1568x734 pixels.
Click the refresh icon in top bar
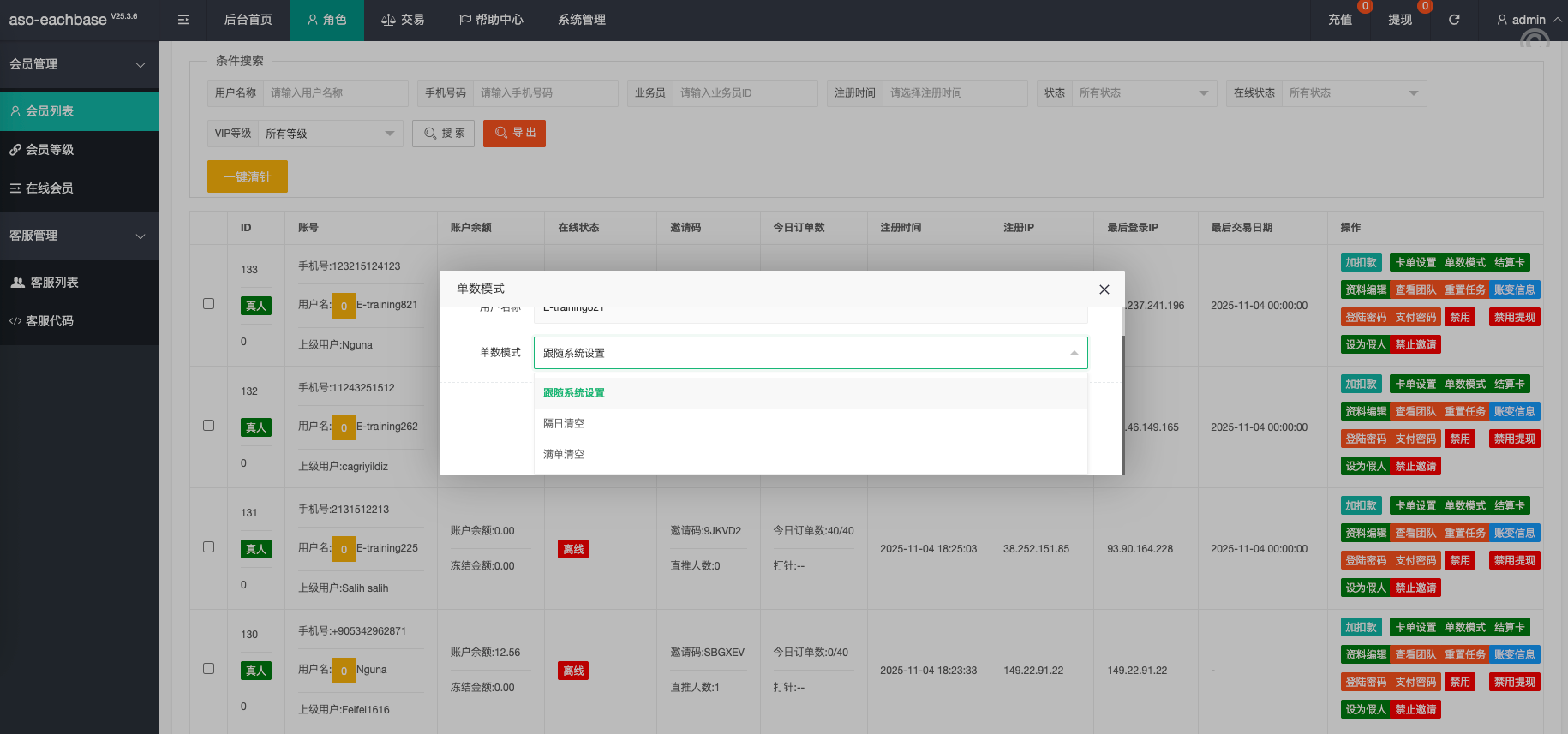click(x=1454, y=20)
